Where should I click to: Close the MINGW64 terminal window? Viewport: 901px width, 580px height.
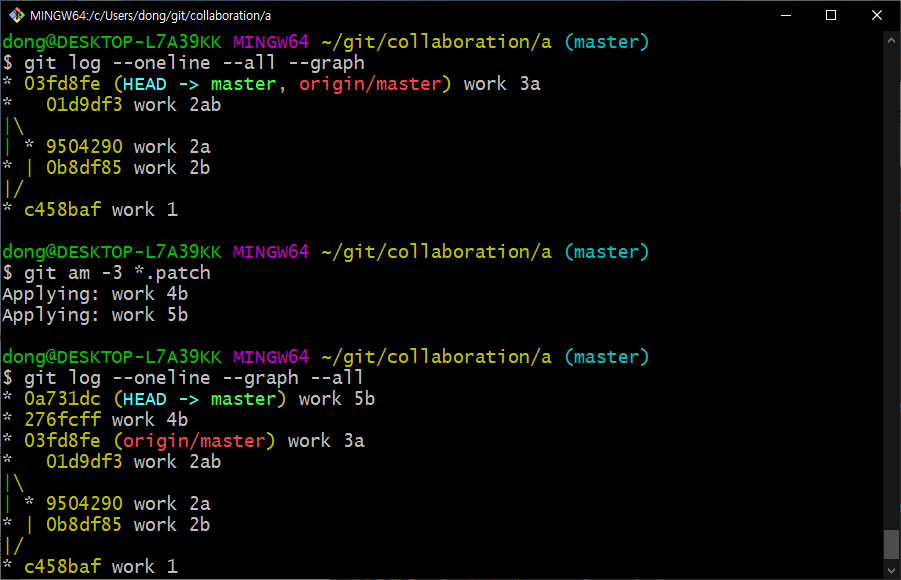coord(876,16)
